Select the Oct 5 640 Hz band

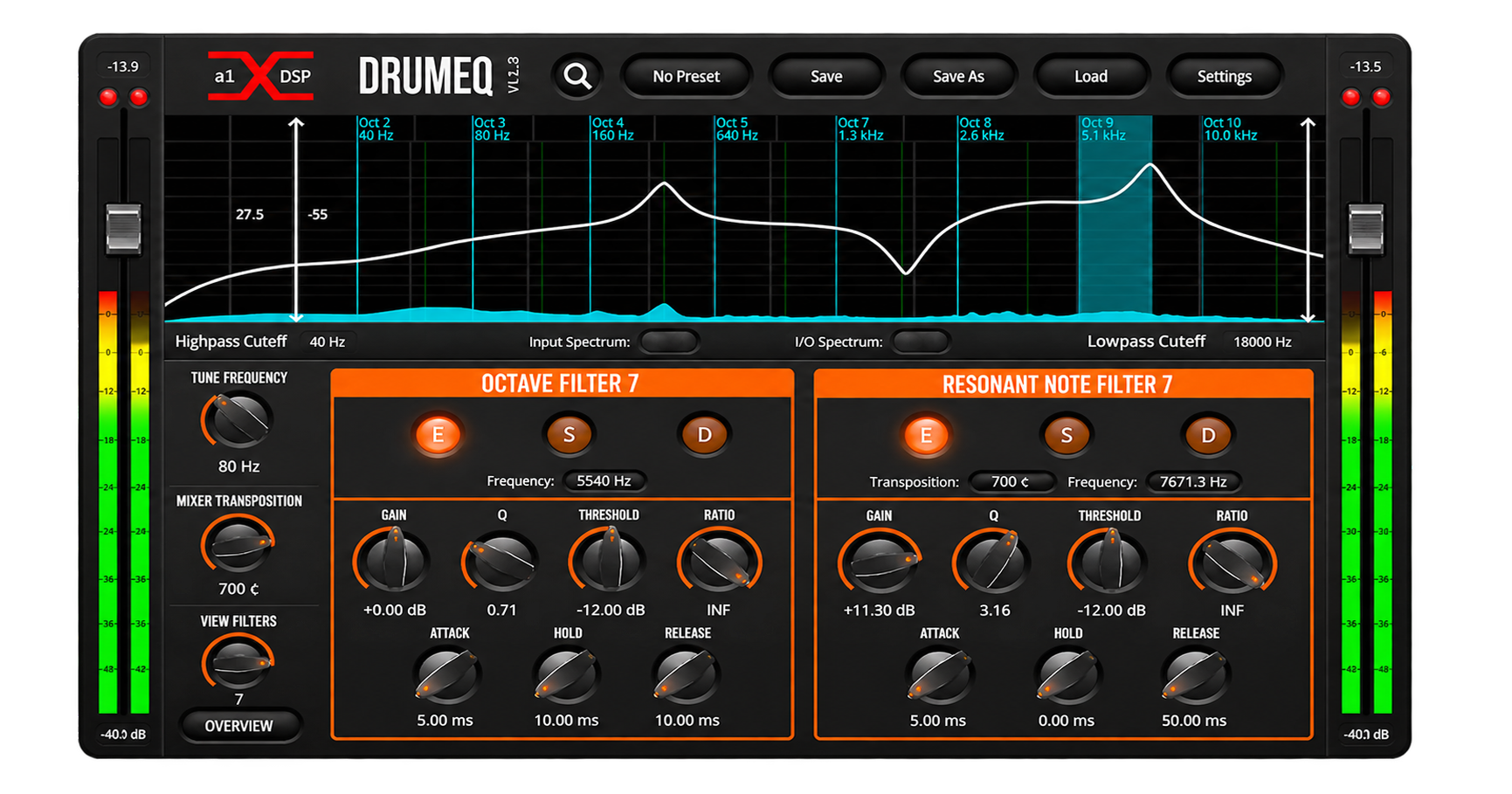736,129
